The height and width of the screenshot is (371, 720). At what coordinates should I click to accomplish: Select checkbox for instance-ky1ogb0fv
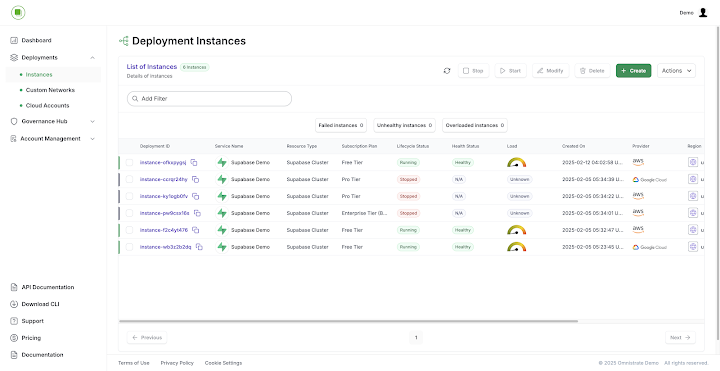129,197
